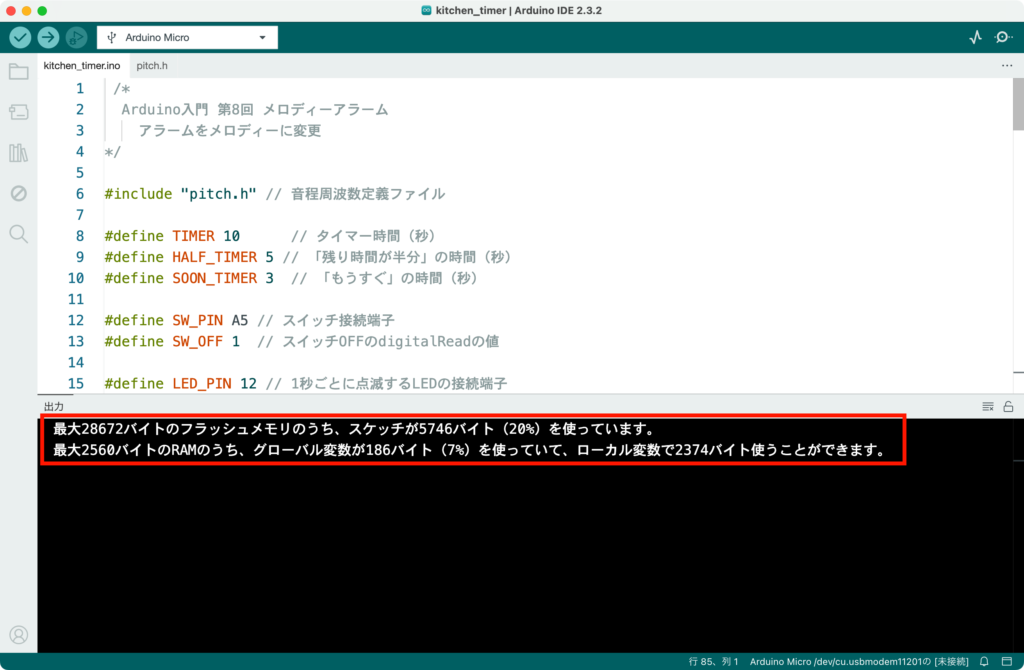Open the Arduino Micro board selector dropdown
Image resolution: width=1024 pixels, height=670 pixels.
(x=187, y=37)
